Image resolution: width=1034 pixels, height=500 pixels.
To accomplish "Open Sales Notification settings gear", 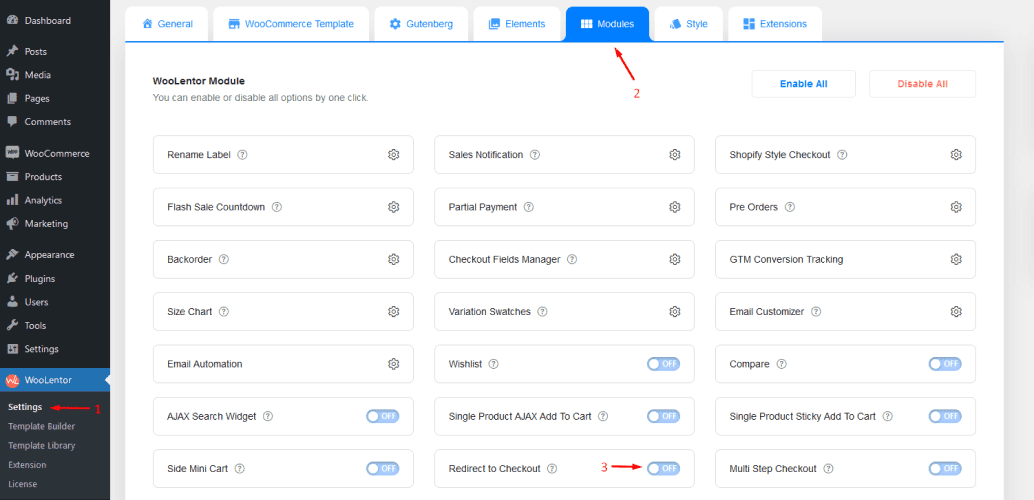I will (675, 154).
